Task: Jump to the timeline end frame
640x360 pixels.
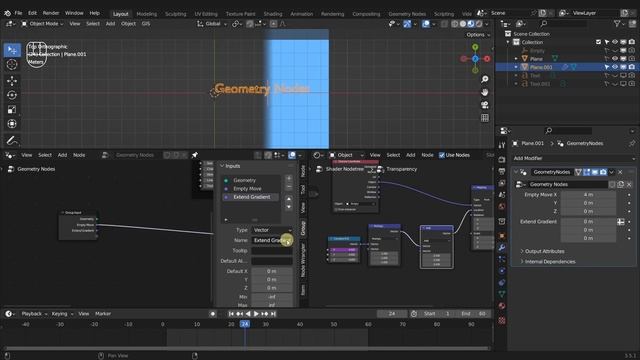Action: [x=273, y=314]
